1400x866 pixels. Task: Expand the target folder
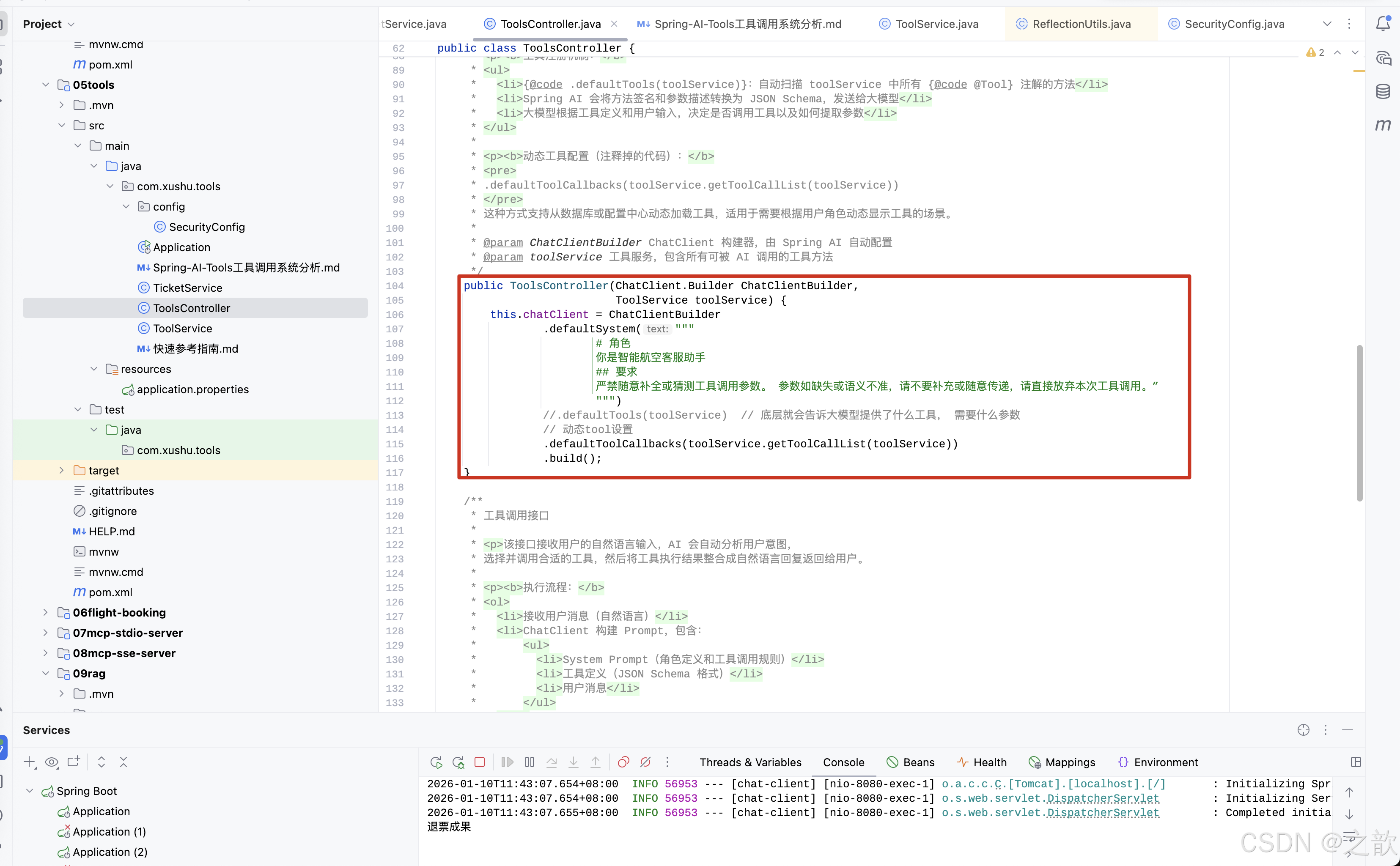pyautogui.click(x=61, y=470)
